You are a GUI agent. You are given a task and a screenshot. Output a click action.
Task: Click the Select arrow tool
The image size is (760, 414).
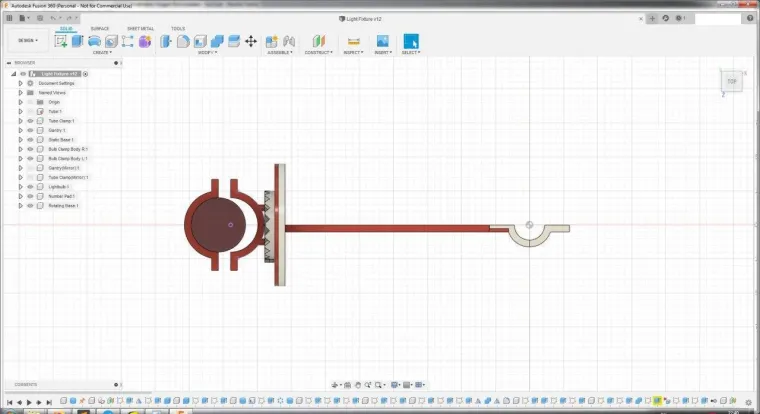pyautogui.click(x=410, y=41)
